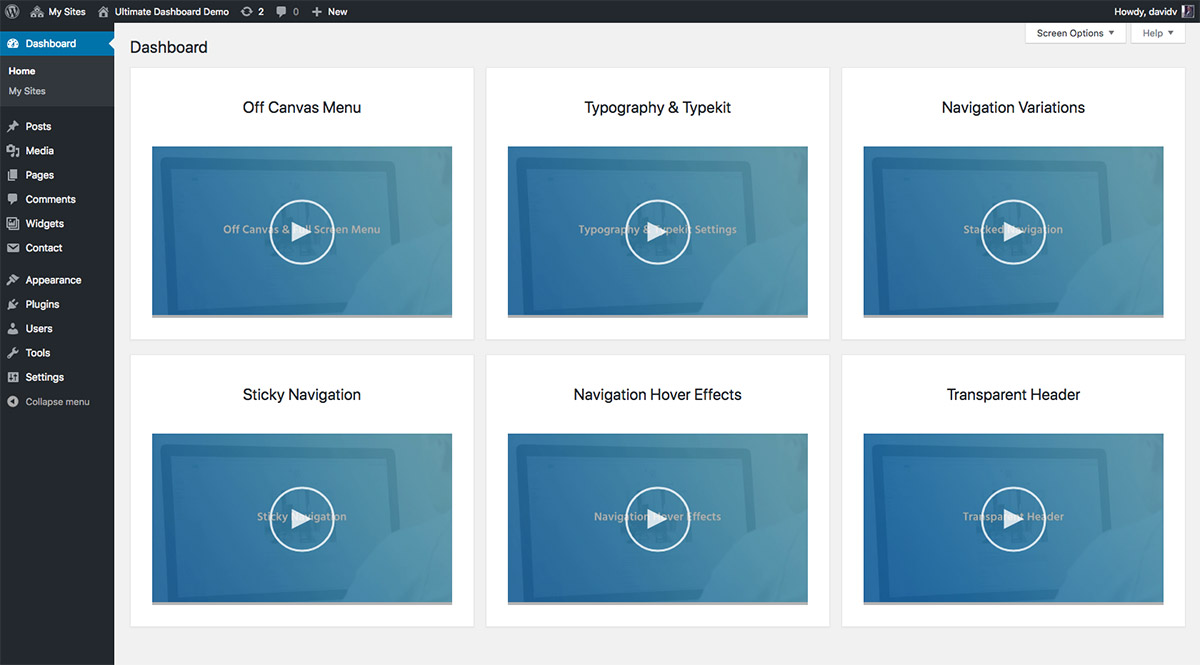Expand the Help dropdown tab
Viewport: 1200px width, 665px height.
click(x=1158, y=33)
